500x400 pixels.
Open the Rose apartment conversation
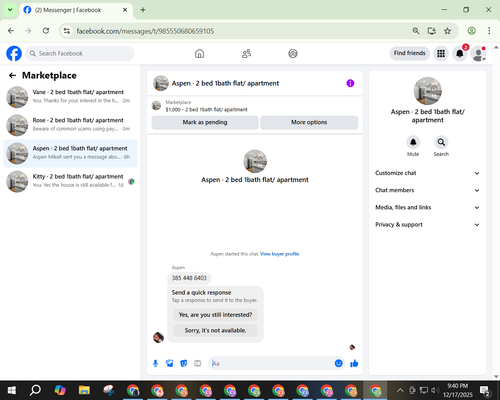pyautogui.click(x=70, y=125)
